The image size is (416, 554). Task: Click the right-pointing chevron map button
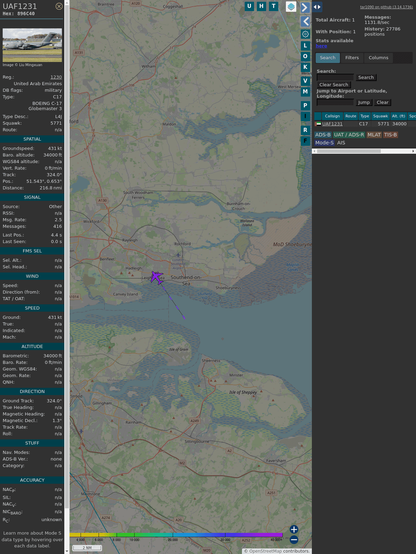click(x=305, y=7)
